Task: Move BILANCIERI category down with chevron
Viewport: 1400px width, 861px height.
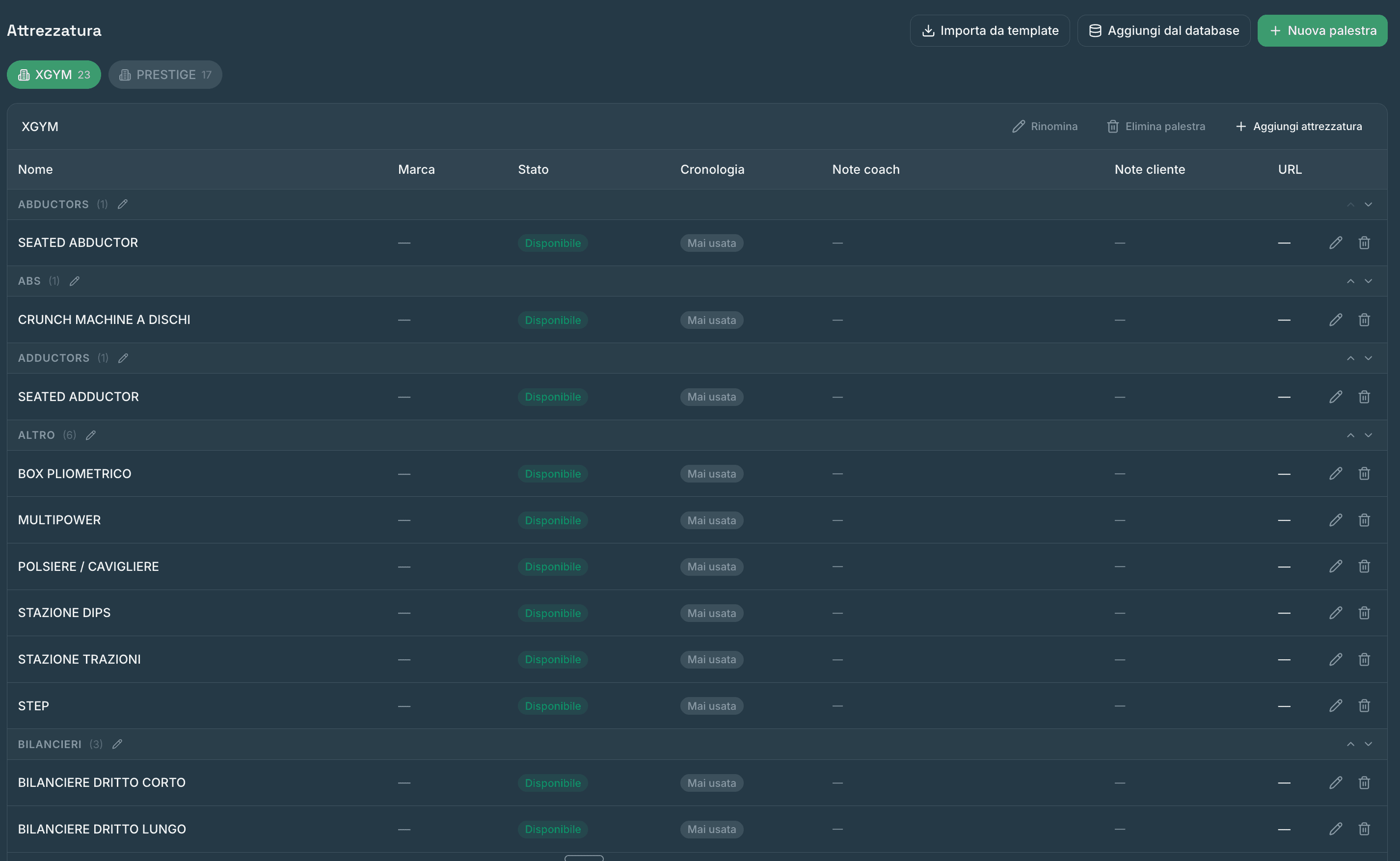Action: tap(1368, 744)
